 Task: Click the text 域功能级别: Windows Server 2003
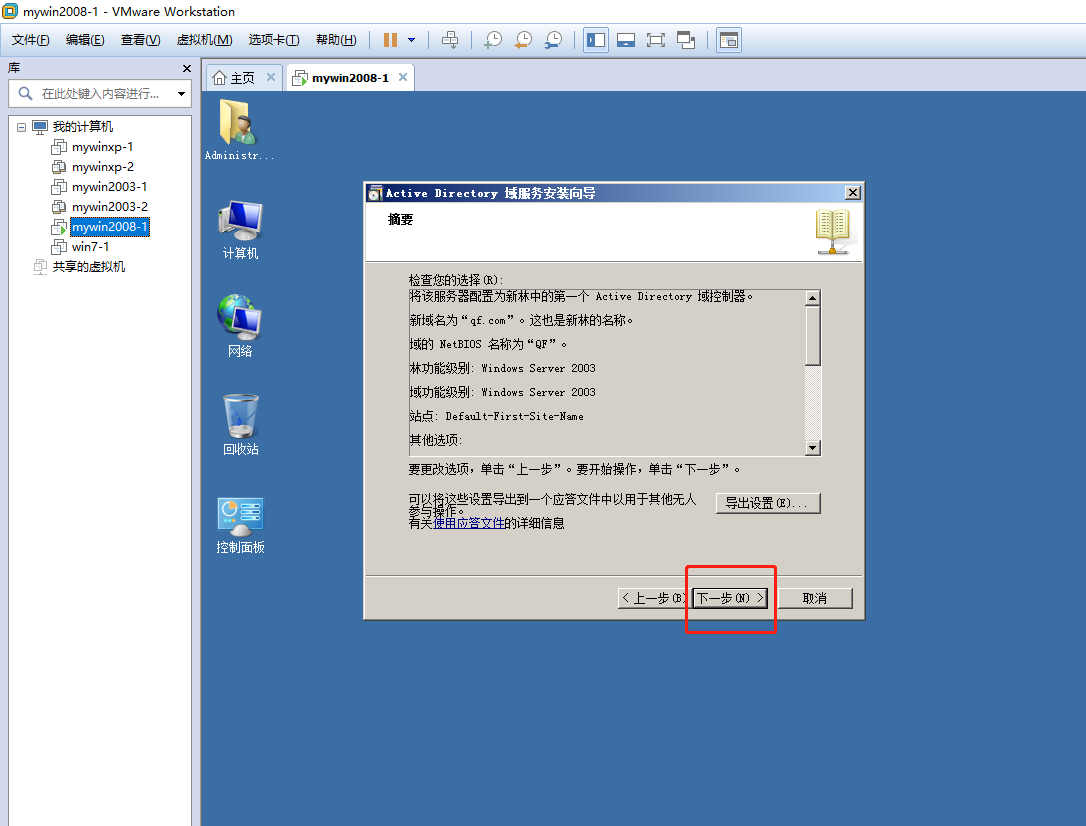(x=502, y=392)
